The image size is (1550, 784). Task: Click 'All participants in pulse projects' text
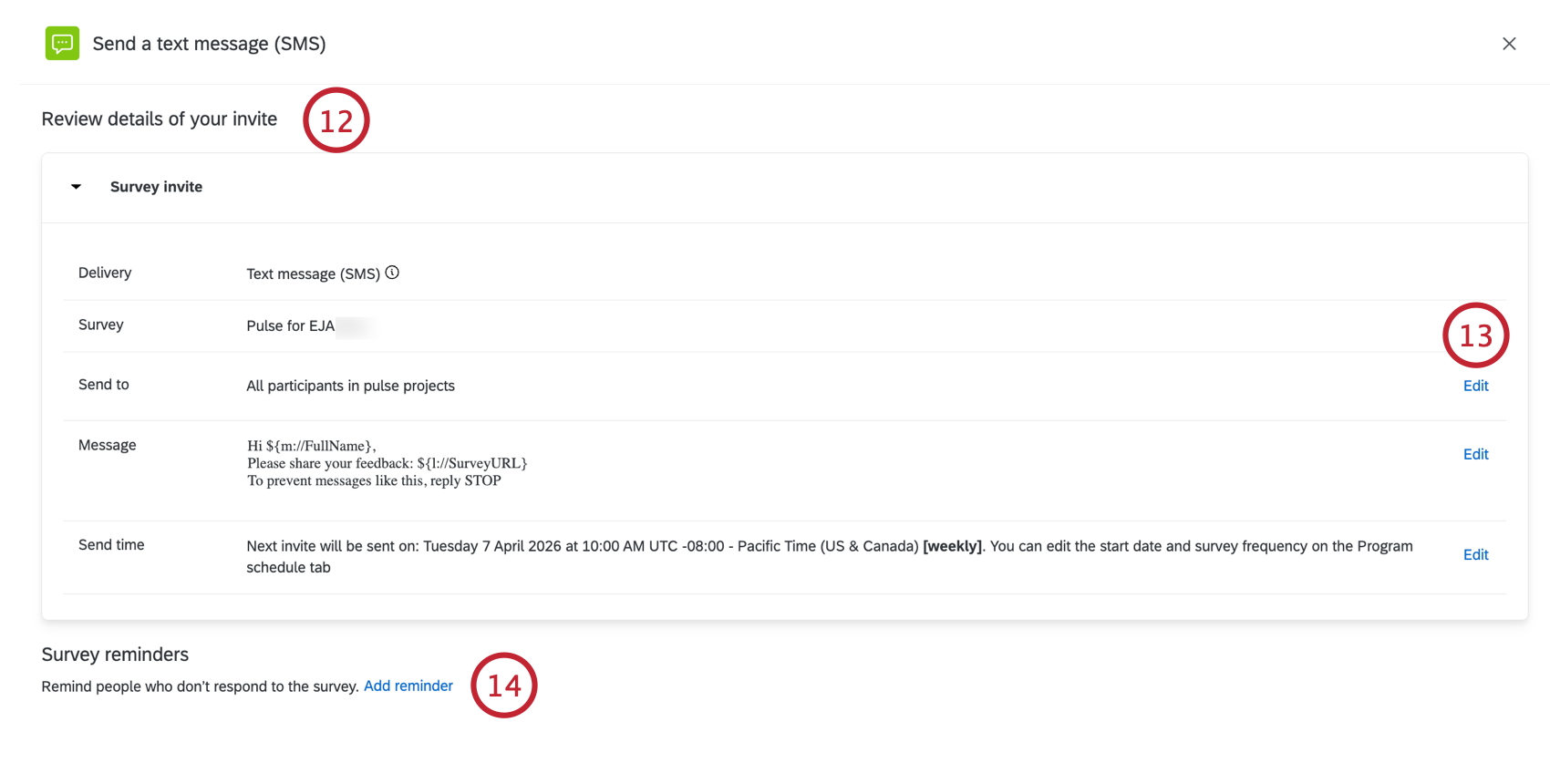coord(350,386)
